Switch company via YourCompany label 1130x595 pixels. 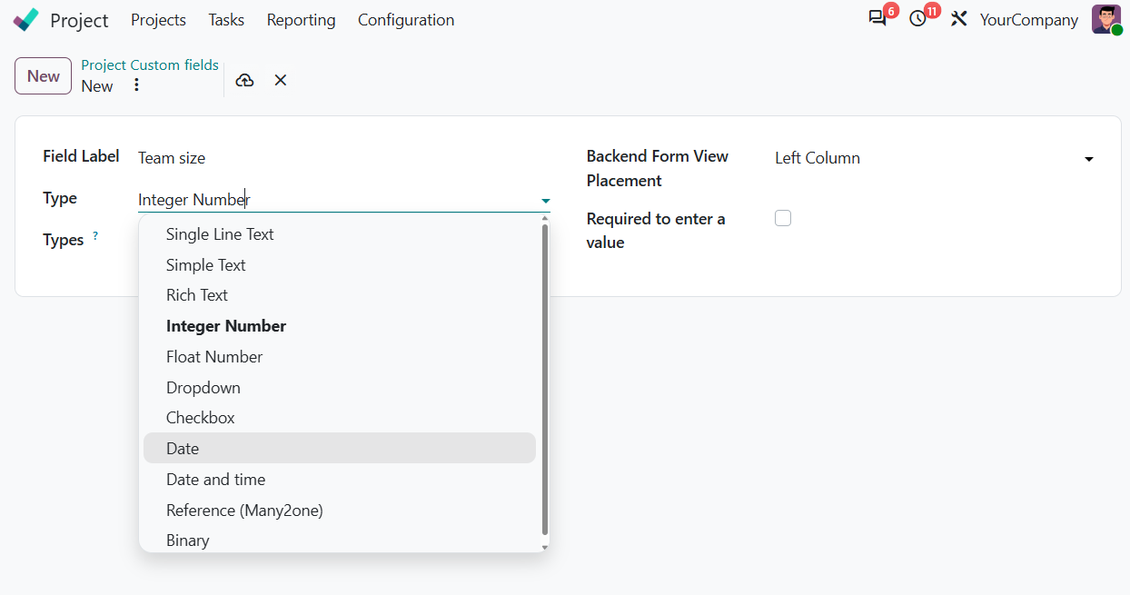1028,20
